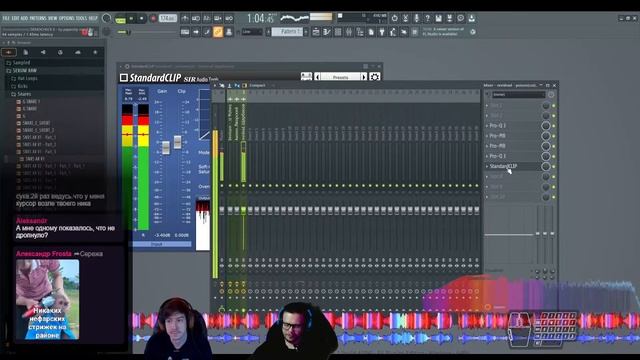Adjust the main volume knob
Screen dimensions: 640x360
[x=107, y=18]
